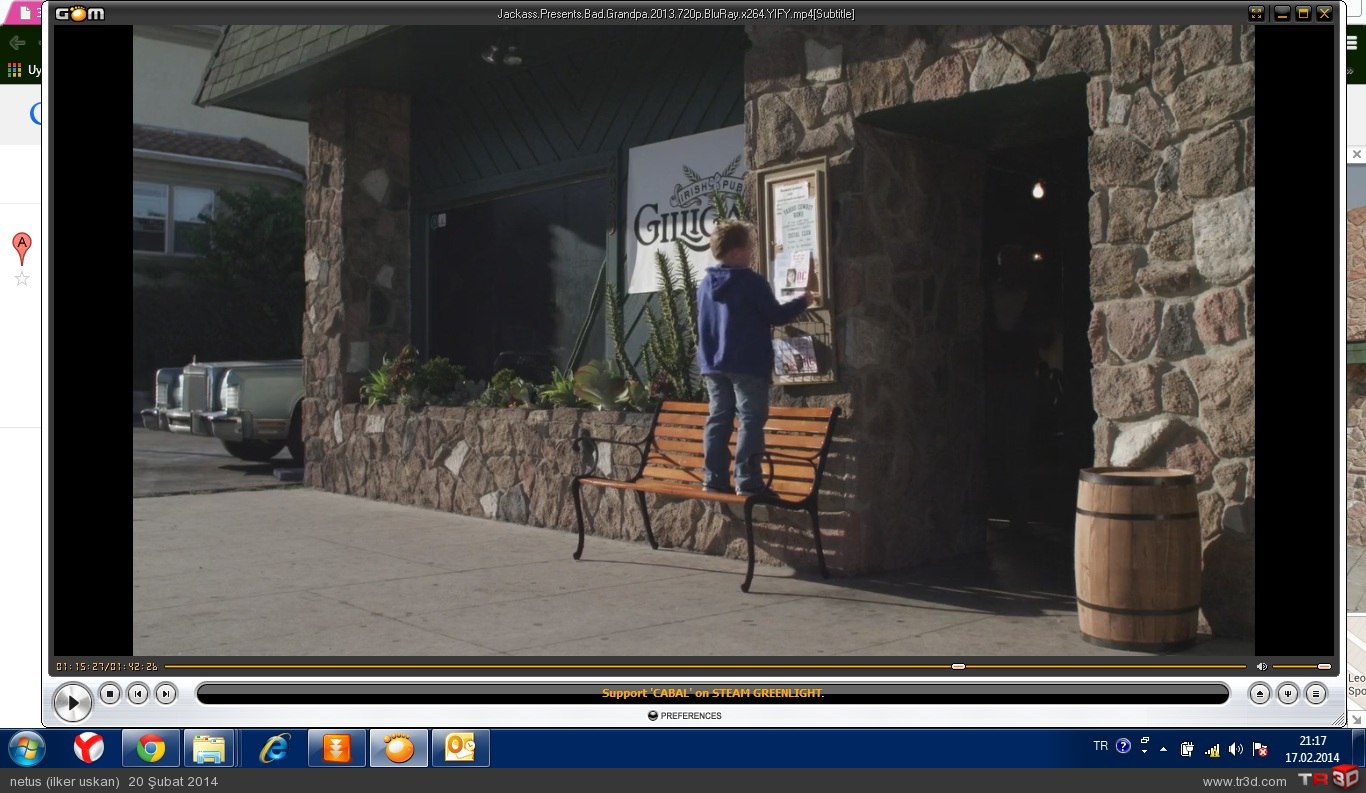Switch to Google Chrome in the taskbar

tap(151, 748)
